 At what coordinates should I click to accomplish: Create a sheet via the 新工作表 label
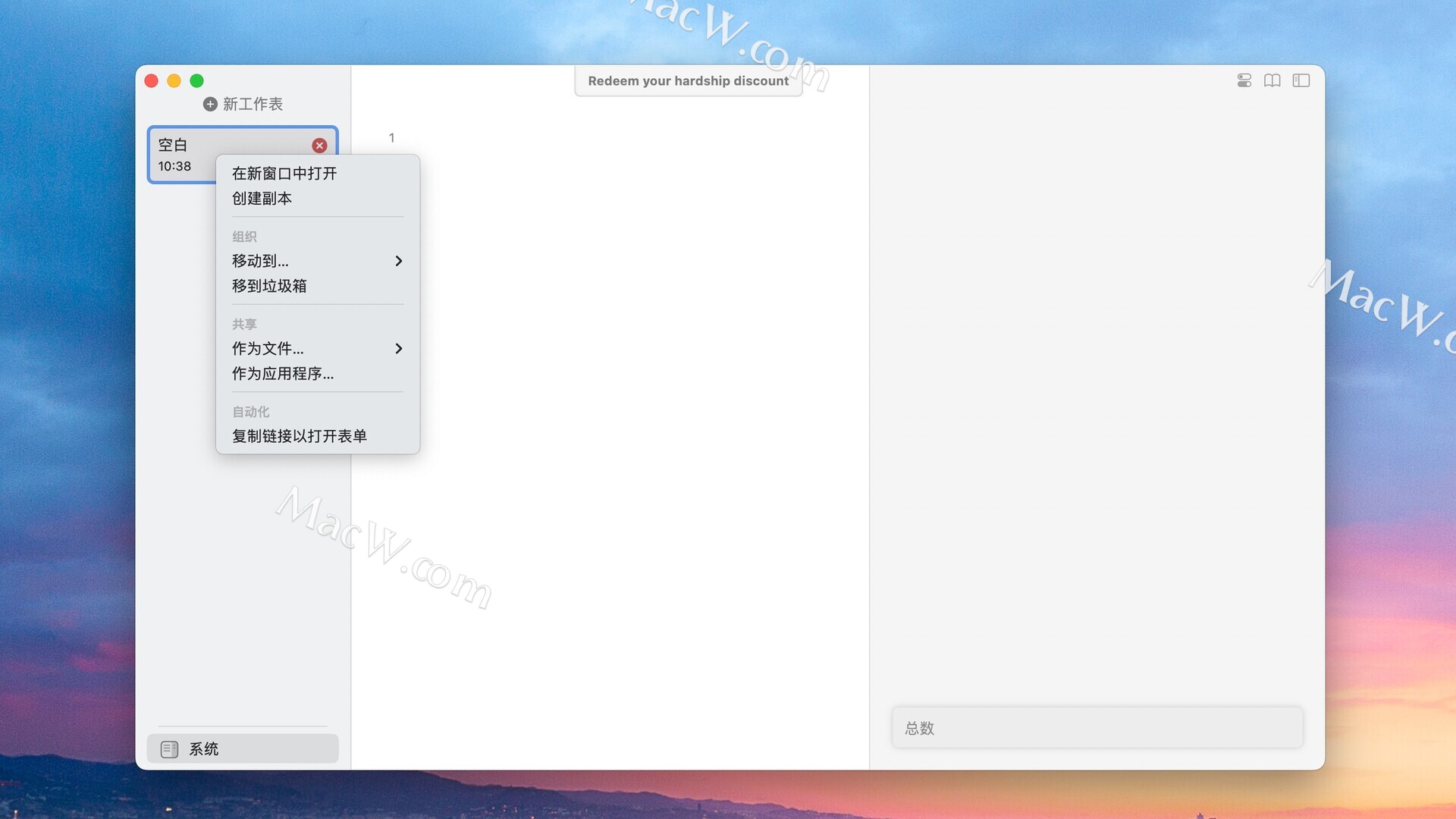click(253, 104)
